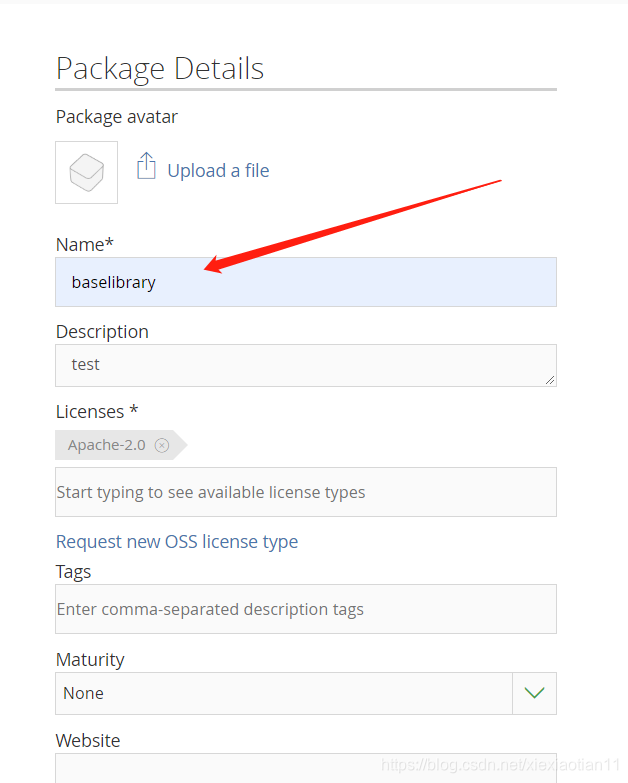Open Request new OSS license type link
The width and height of the screenshot is (628, 783).
[x=177, y=542]
